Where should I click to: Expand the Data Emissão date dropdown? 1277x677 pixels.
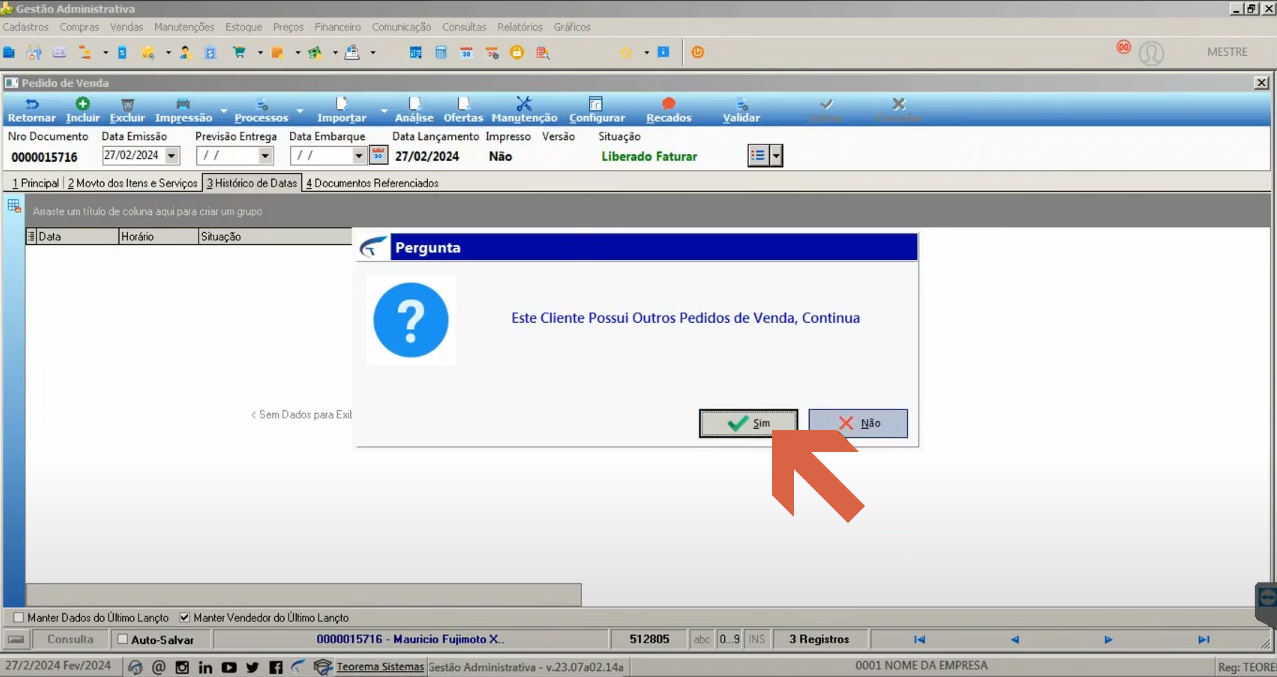pos(172,156)
